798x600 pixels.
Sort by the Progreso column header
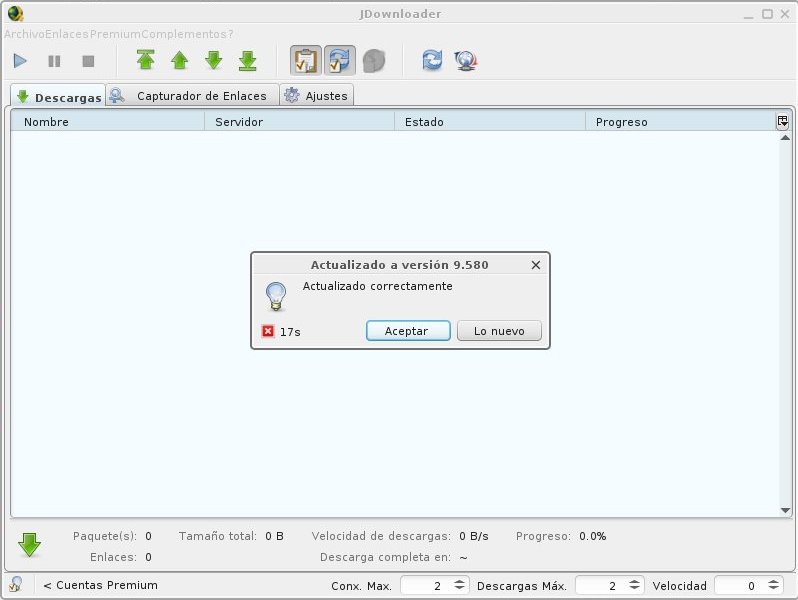click(x=680, y=122)
